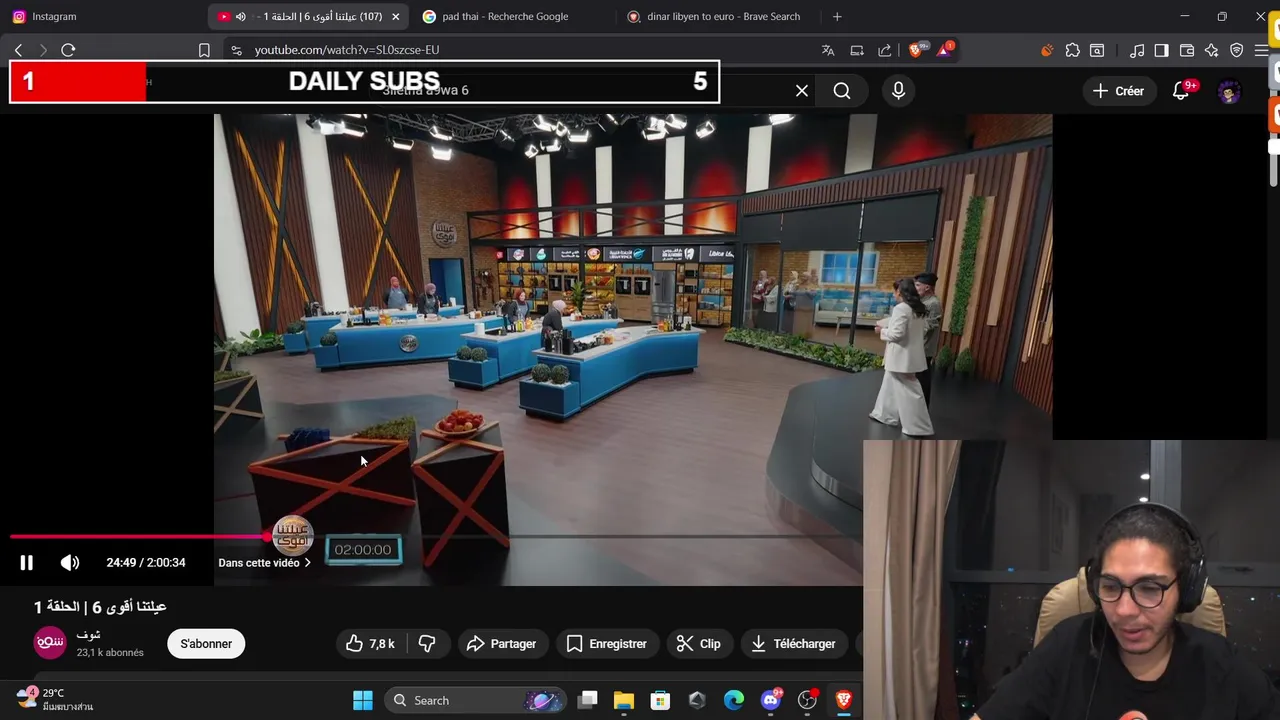Mute the video volume speaker icon

tap(70, 563)
